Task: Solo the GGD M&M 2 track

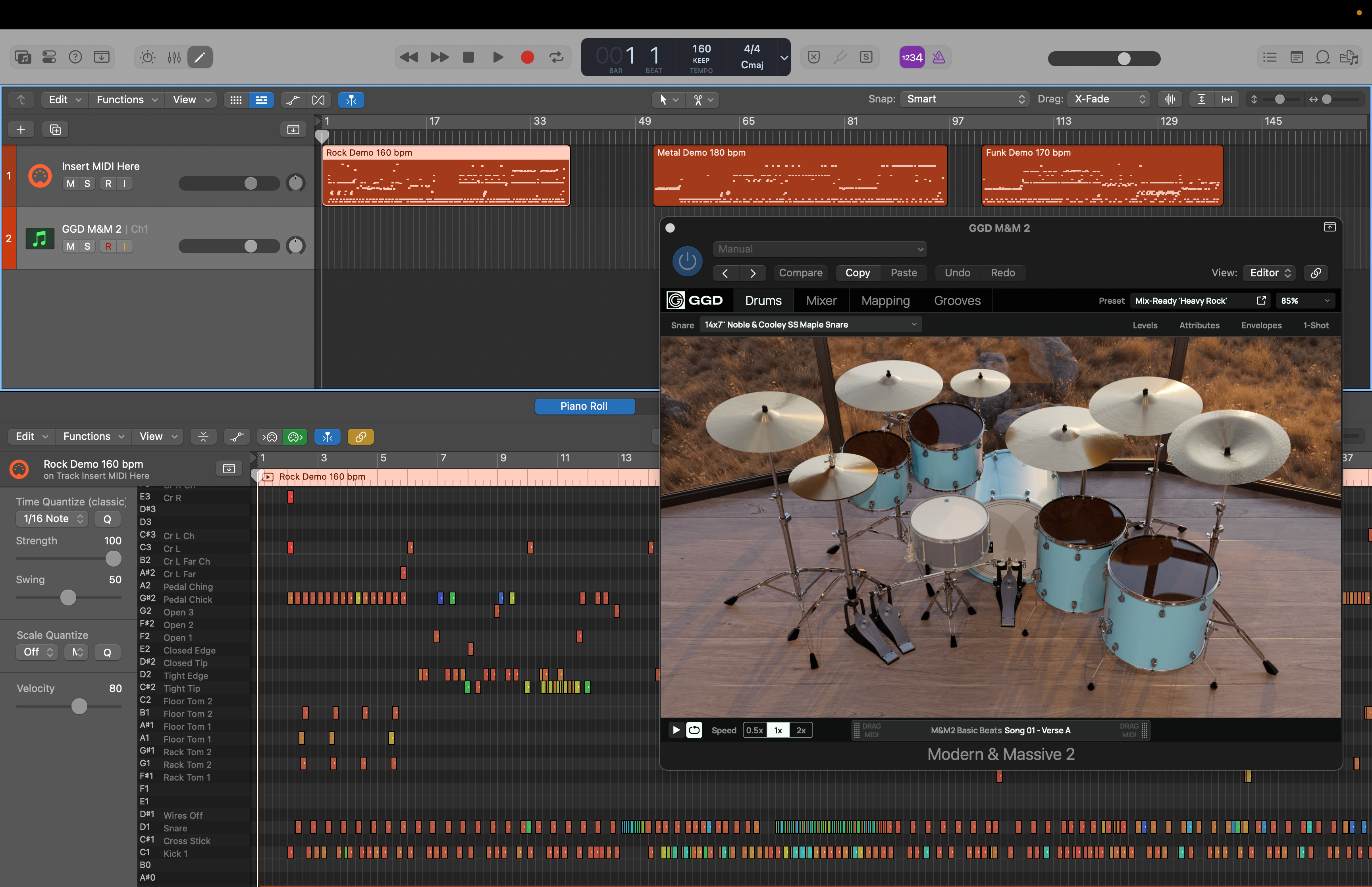Action: (87, 247)
